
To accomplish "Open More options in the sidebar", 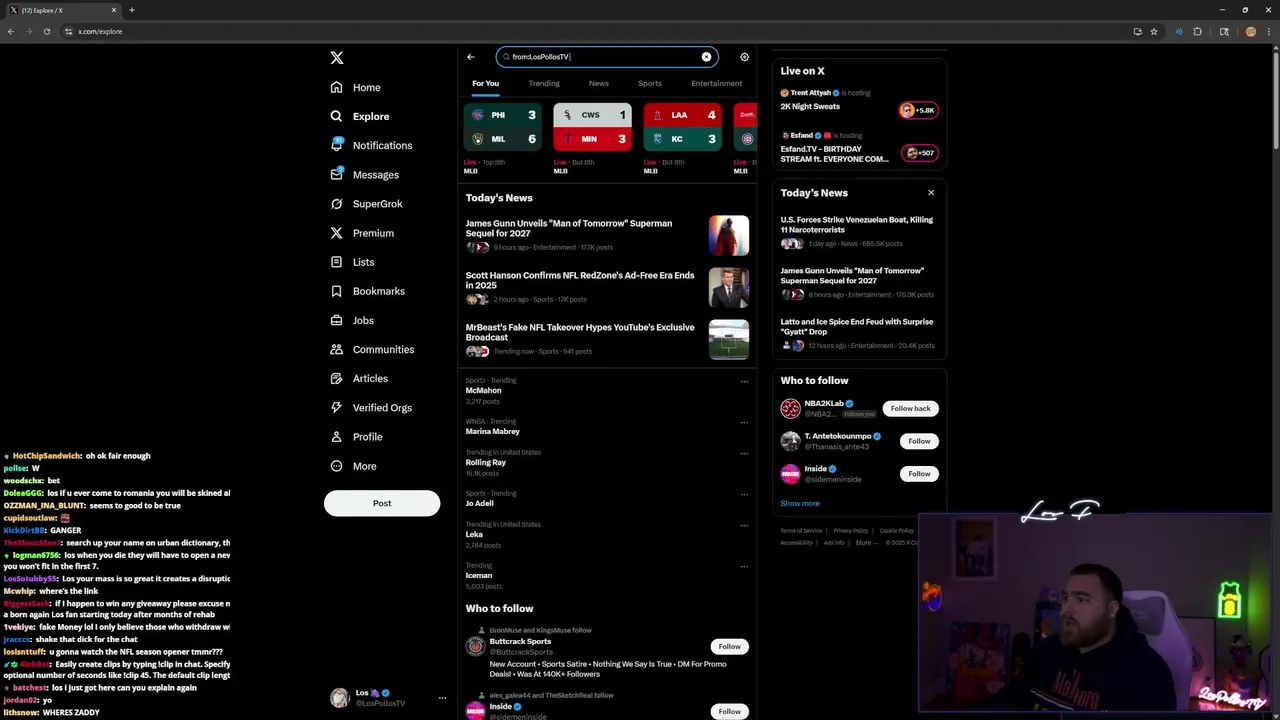I will 354,466.
